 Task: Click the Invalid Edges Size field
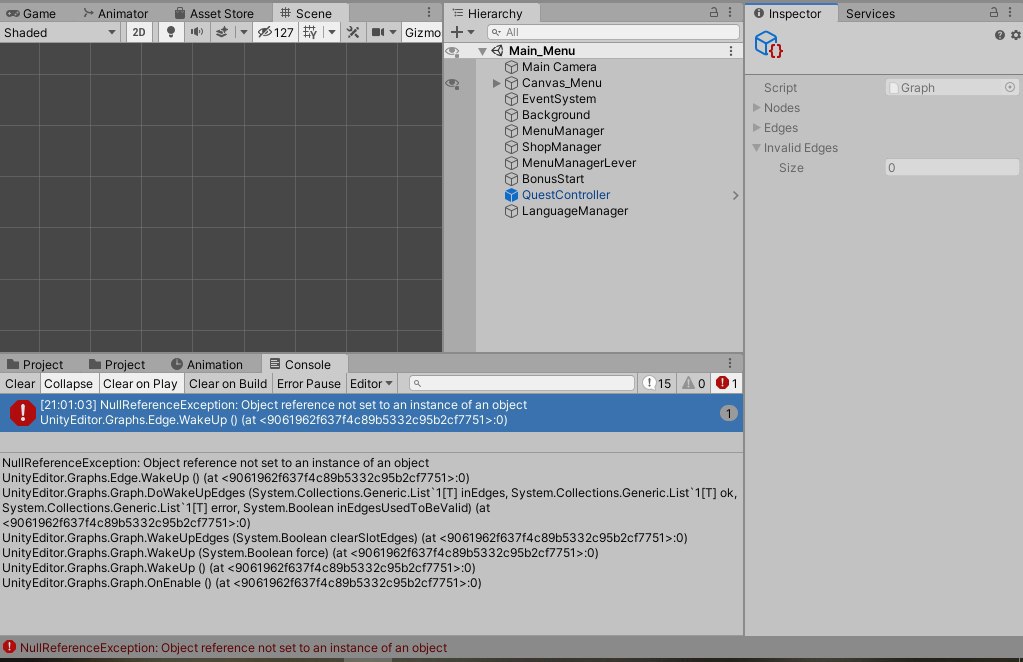[953, 168]
